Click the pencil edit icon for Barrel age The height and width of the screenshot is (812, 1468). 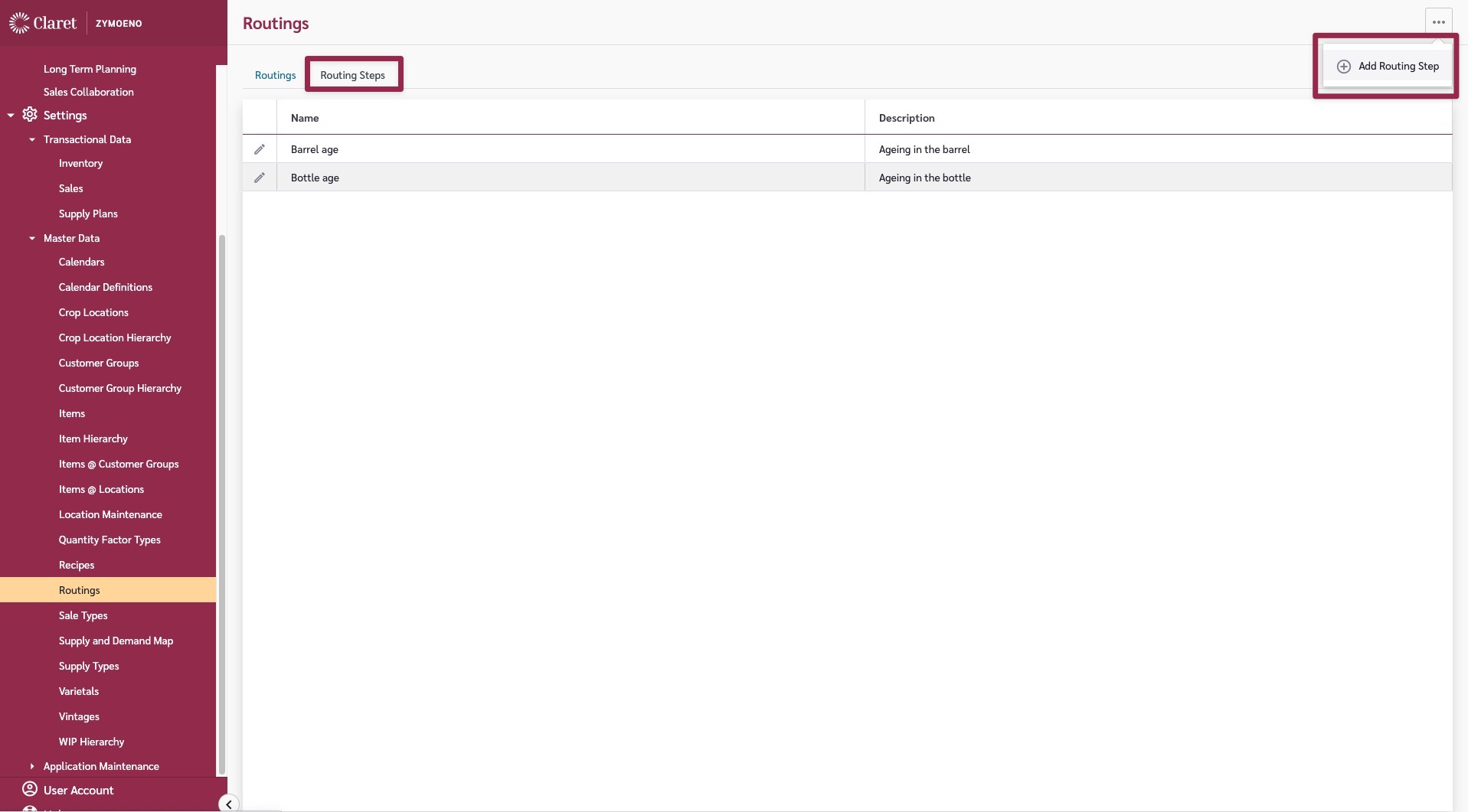point(260,149)
